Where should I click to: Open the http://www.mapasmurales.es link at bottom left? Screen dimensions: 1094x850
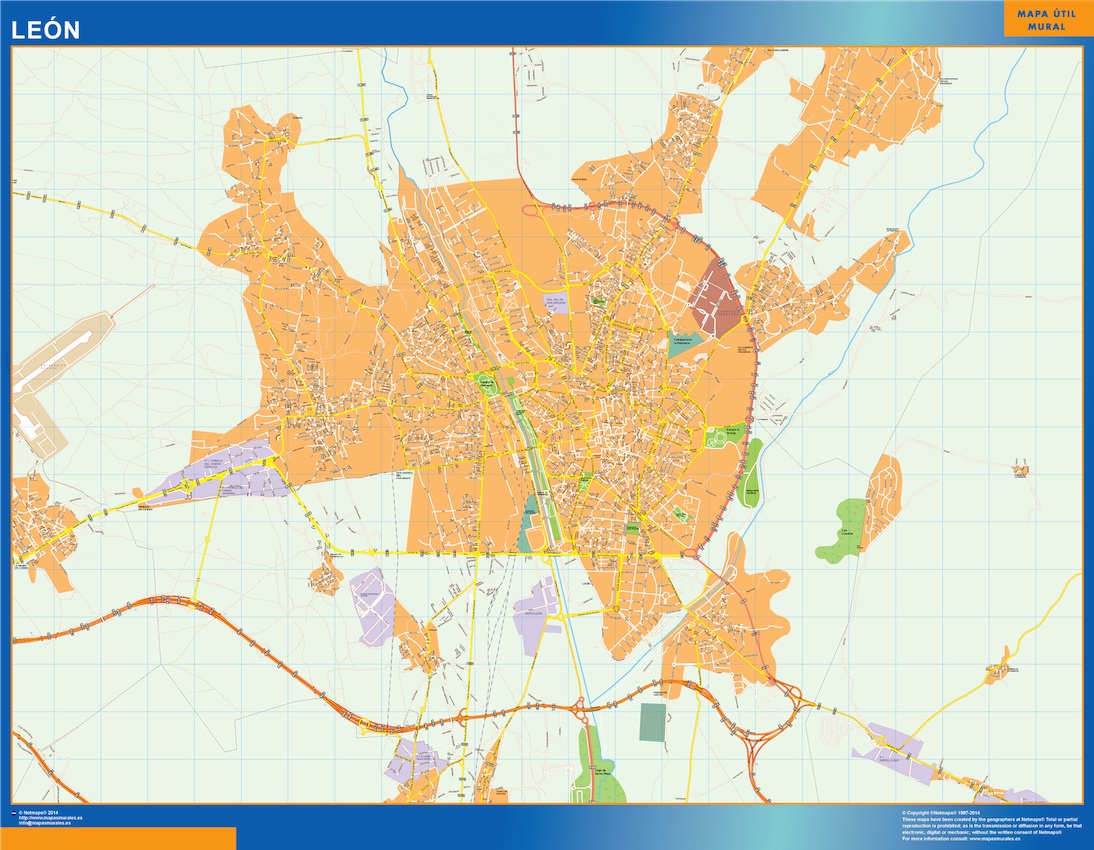click(x=50, y=817)
